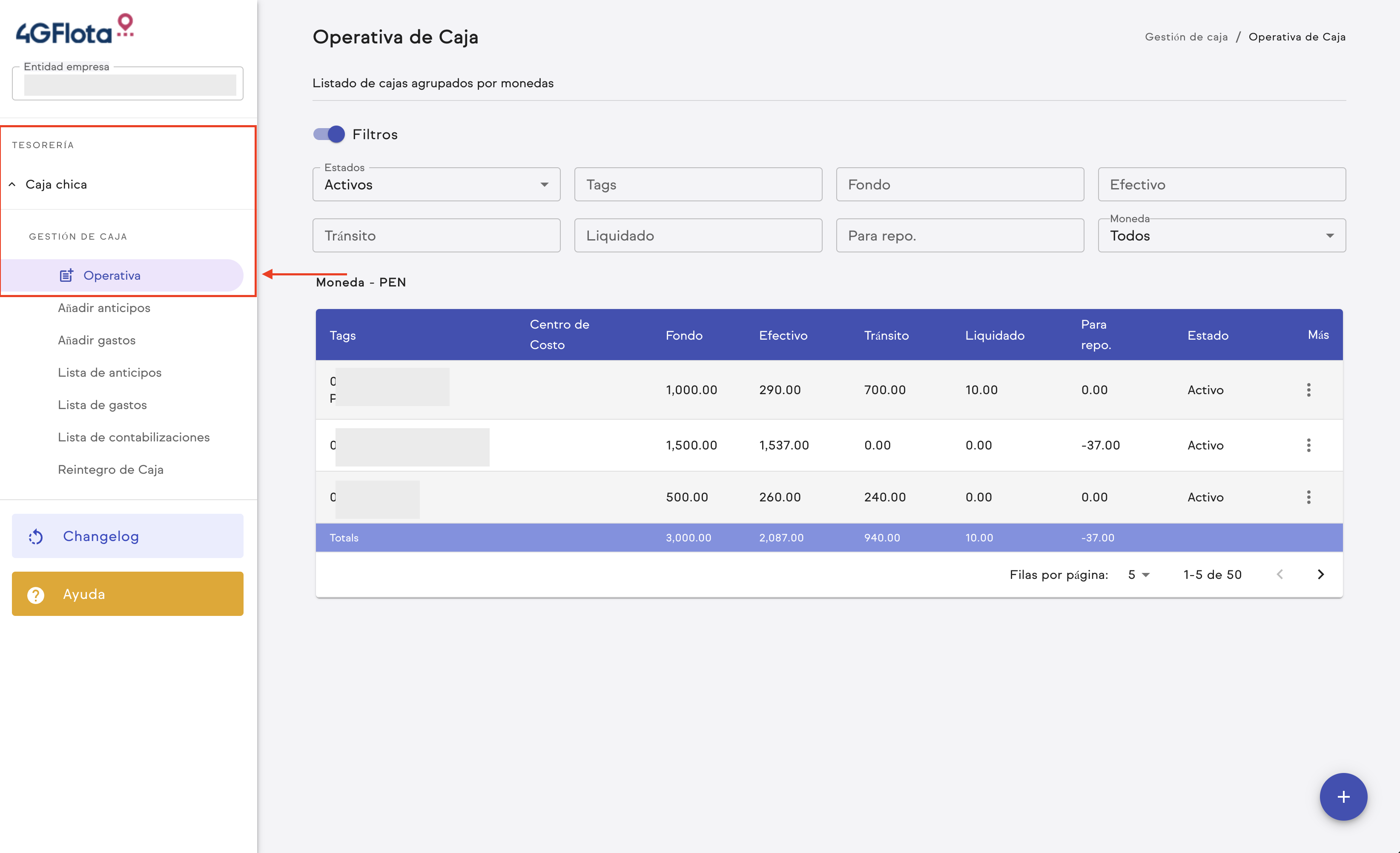Open the Estados dropdown showing Activos
This screenshot has width=1400, height=853.
[x=436, y=185]
